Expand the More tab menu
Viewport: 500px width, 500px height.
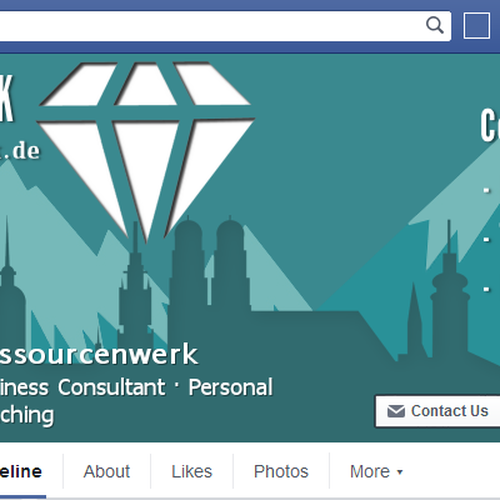(x=376, y=471)
